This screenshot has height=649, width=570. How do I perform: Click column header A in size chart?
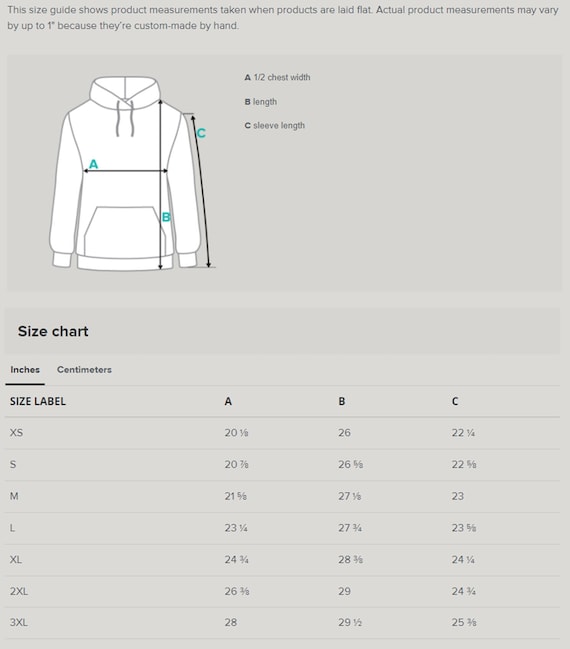pyautogui.click(x=228, y=401)
